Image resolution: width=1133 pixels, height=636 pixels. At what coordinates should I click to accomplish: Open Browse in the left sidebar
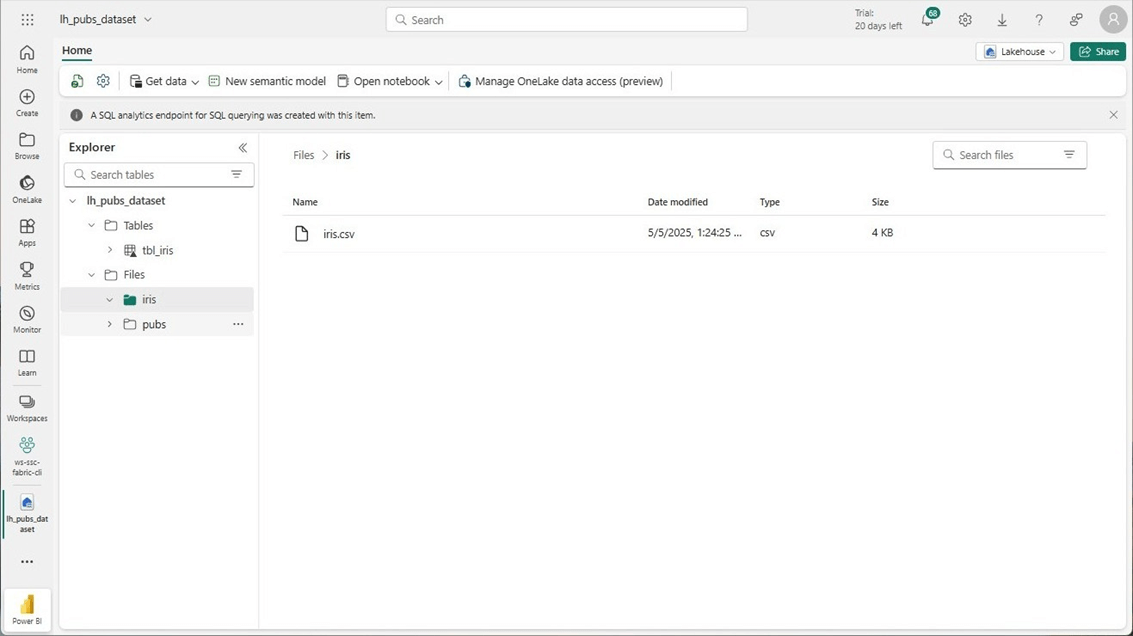pos(27,146)
